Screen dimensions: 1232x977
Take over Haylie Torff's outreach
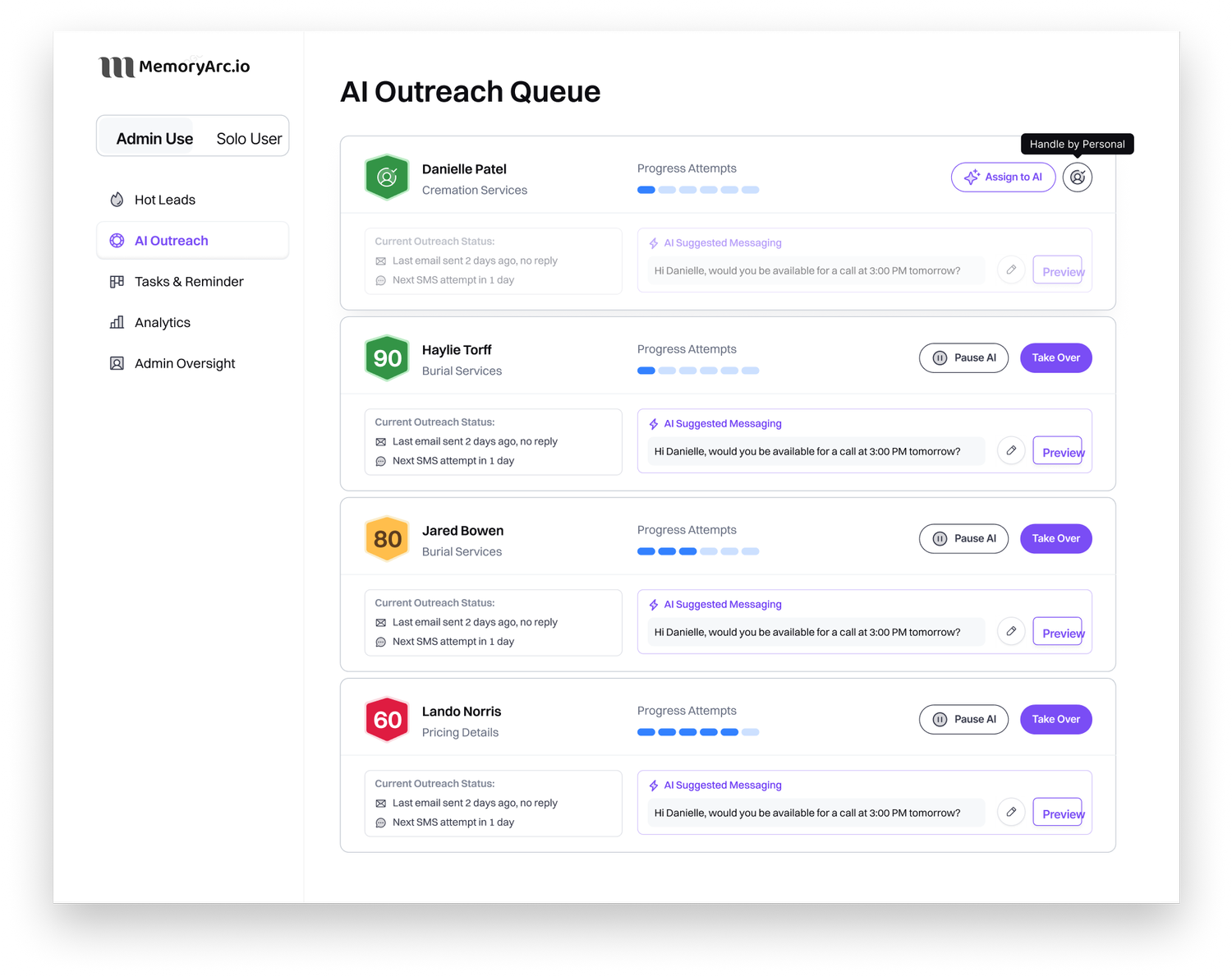1056,358
